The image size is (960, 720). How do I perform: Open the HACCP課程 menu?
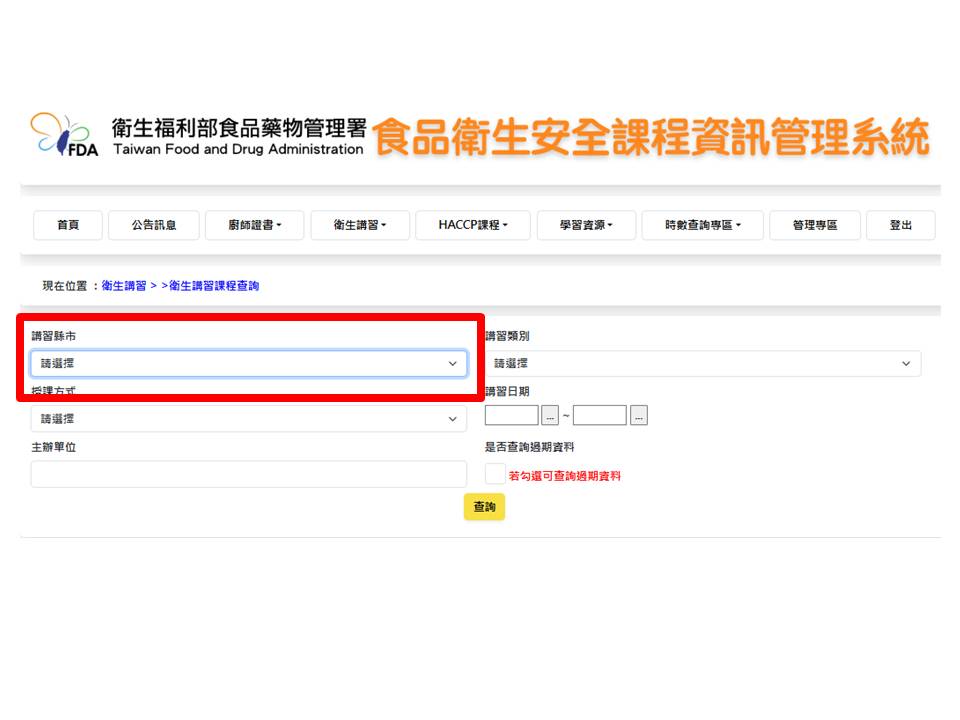(473, 226)
